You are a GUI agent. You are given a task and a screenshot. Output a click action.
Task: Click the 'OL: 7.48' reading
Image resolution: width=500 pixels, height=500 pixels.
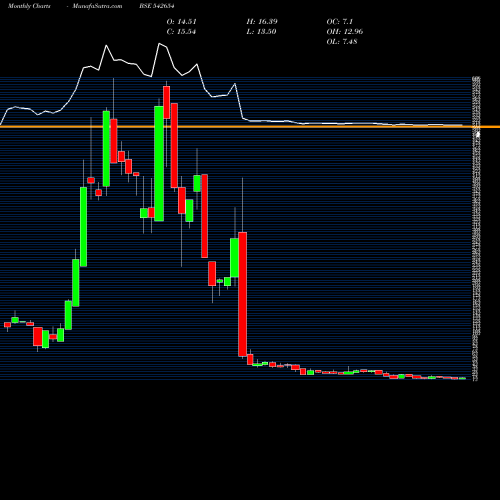[342, 42]
